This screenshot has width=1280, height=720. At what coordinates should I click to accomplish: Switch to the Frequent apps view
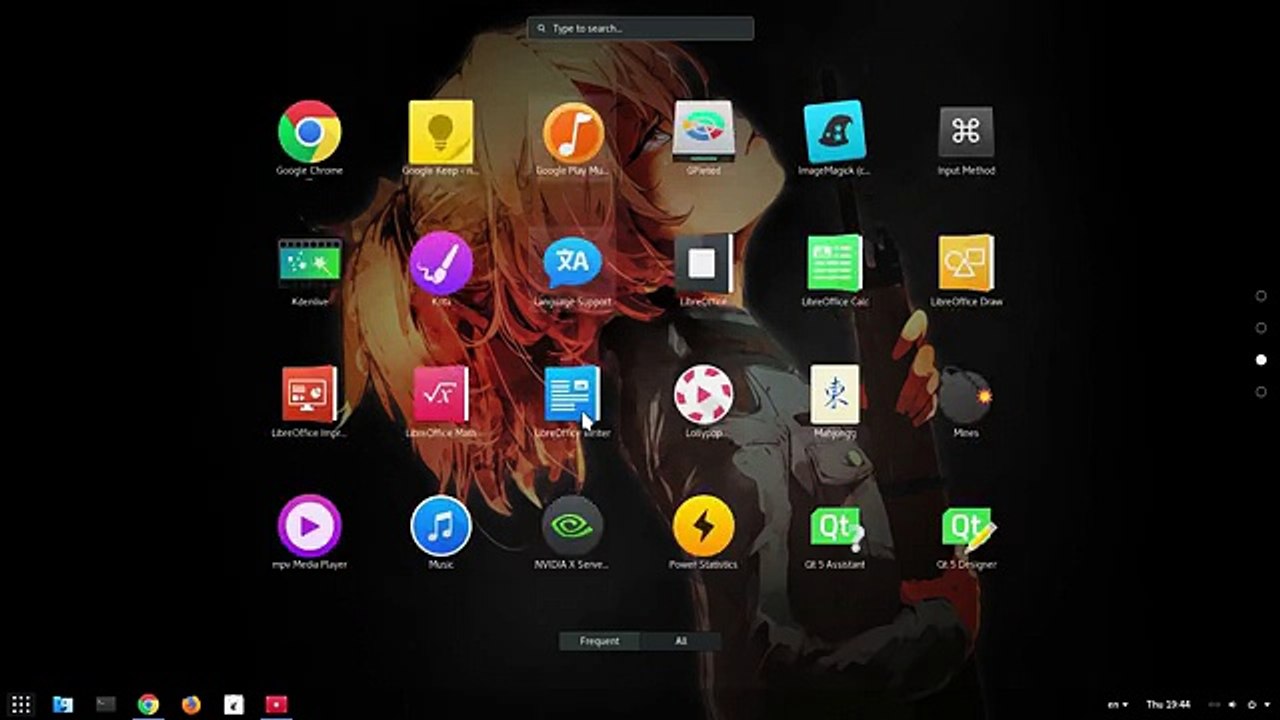click(x=599, y=641)
